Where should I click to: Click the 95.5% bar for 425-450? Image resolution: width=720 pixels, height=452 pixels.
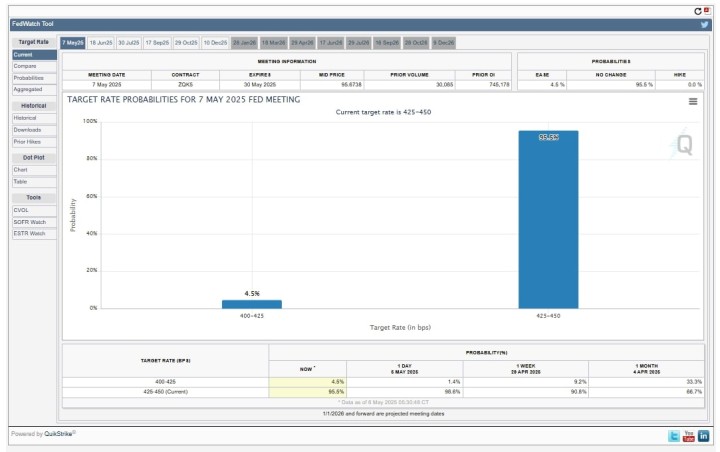[548, 220]
